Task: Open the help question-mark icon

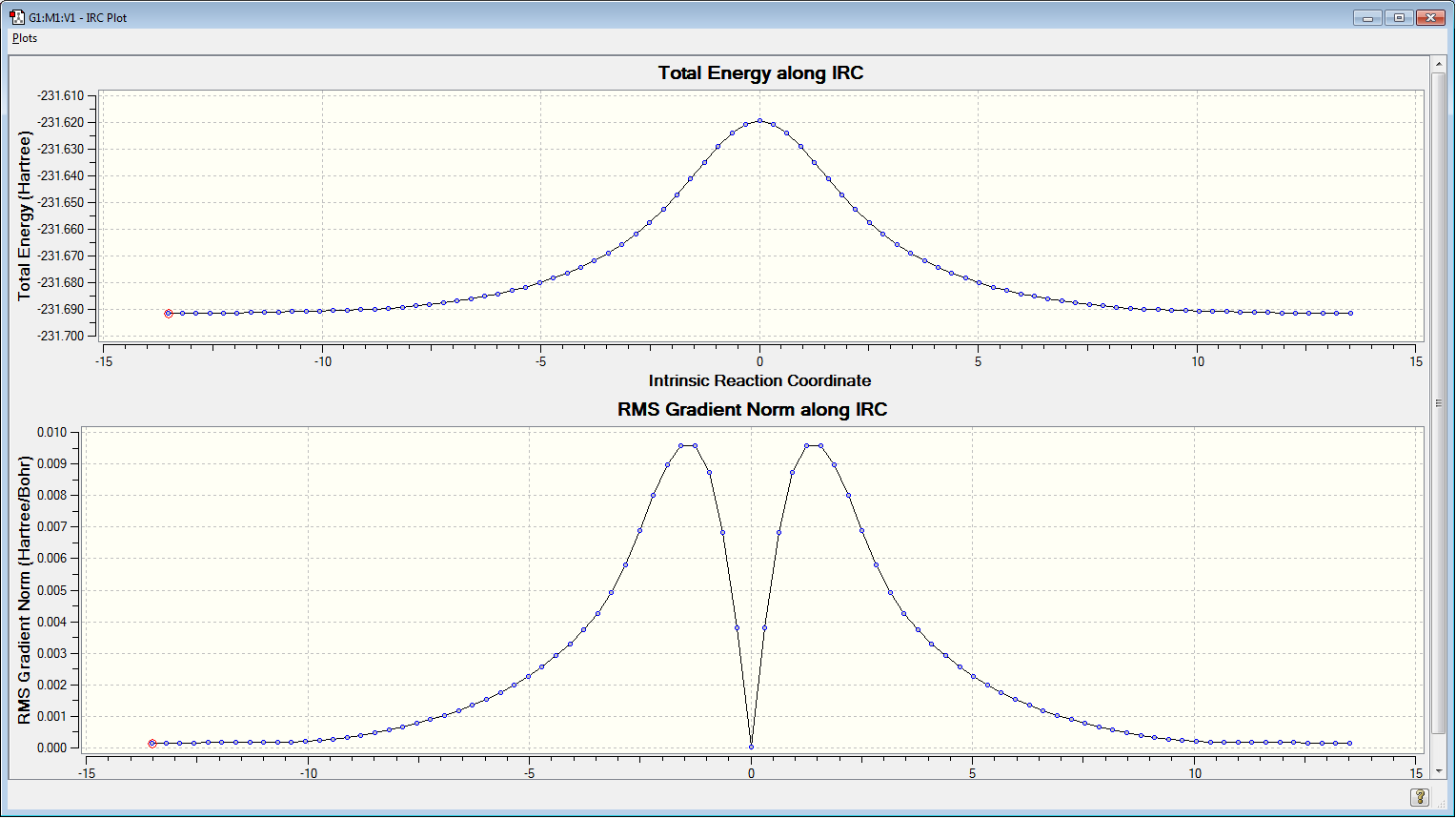Action: pyautogui.click(x=1419, y=797)
